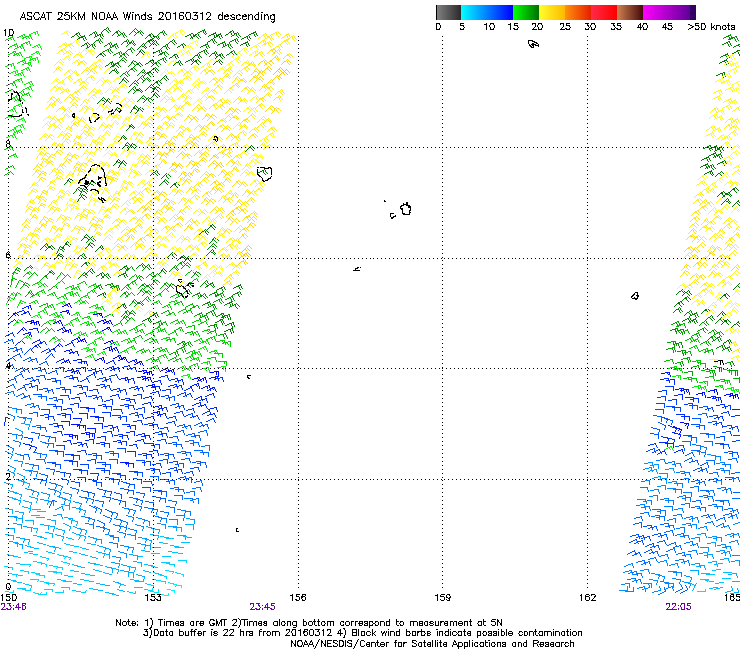Viewport: 740px width, 650px height.
Task: Click the gray 0-5 knots color bar segment
Action: pos(448,12)
